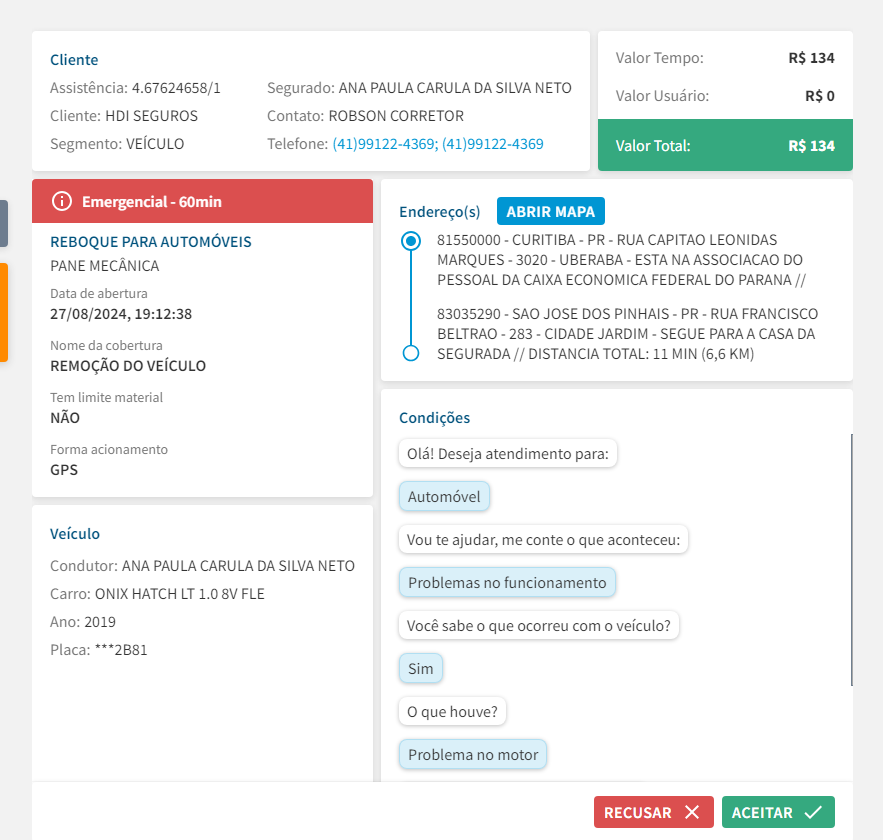Click the Problema no motor bubble

pyautogui.click(x=473, y=755)
